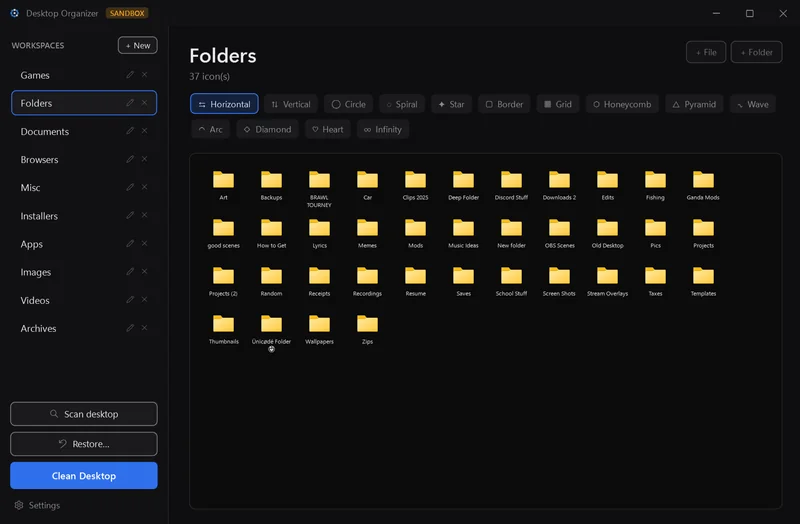Select the Diamond layout
The height and width of the screenshot is (524, 800).
pyautogui.click(x=267, y=129)
